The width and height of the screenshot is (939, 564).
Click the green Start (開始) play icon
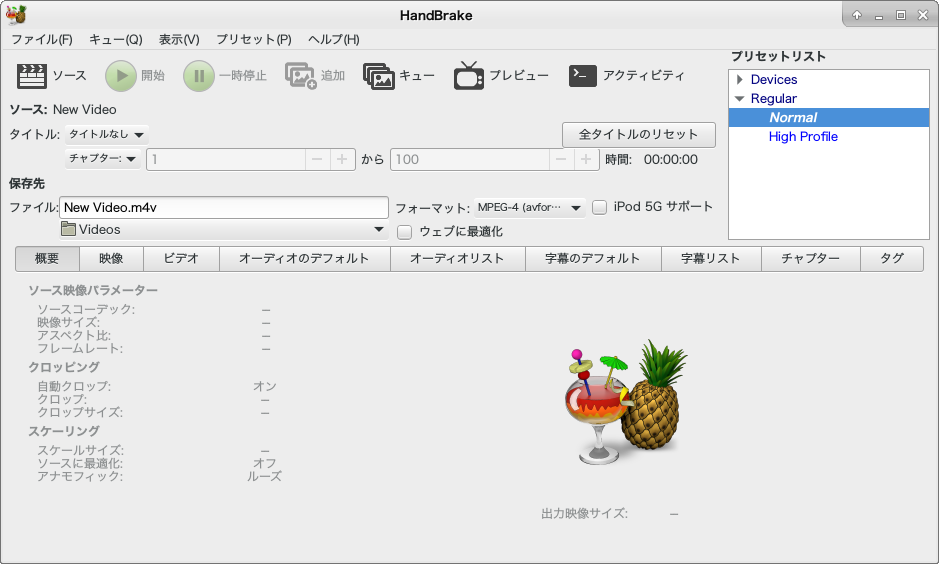click(121, 76)
